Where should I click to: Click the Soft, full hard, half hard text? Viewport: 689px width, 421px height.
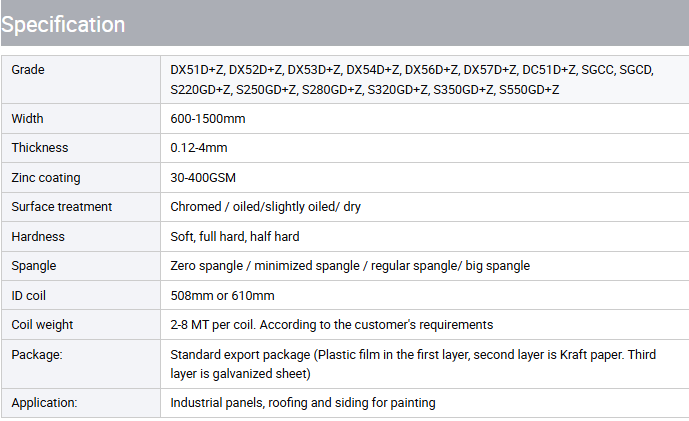coord(235,237)
